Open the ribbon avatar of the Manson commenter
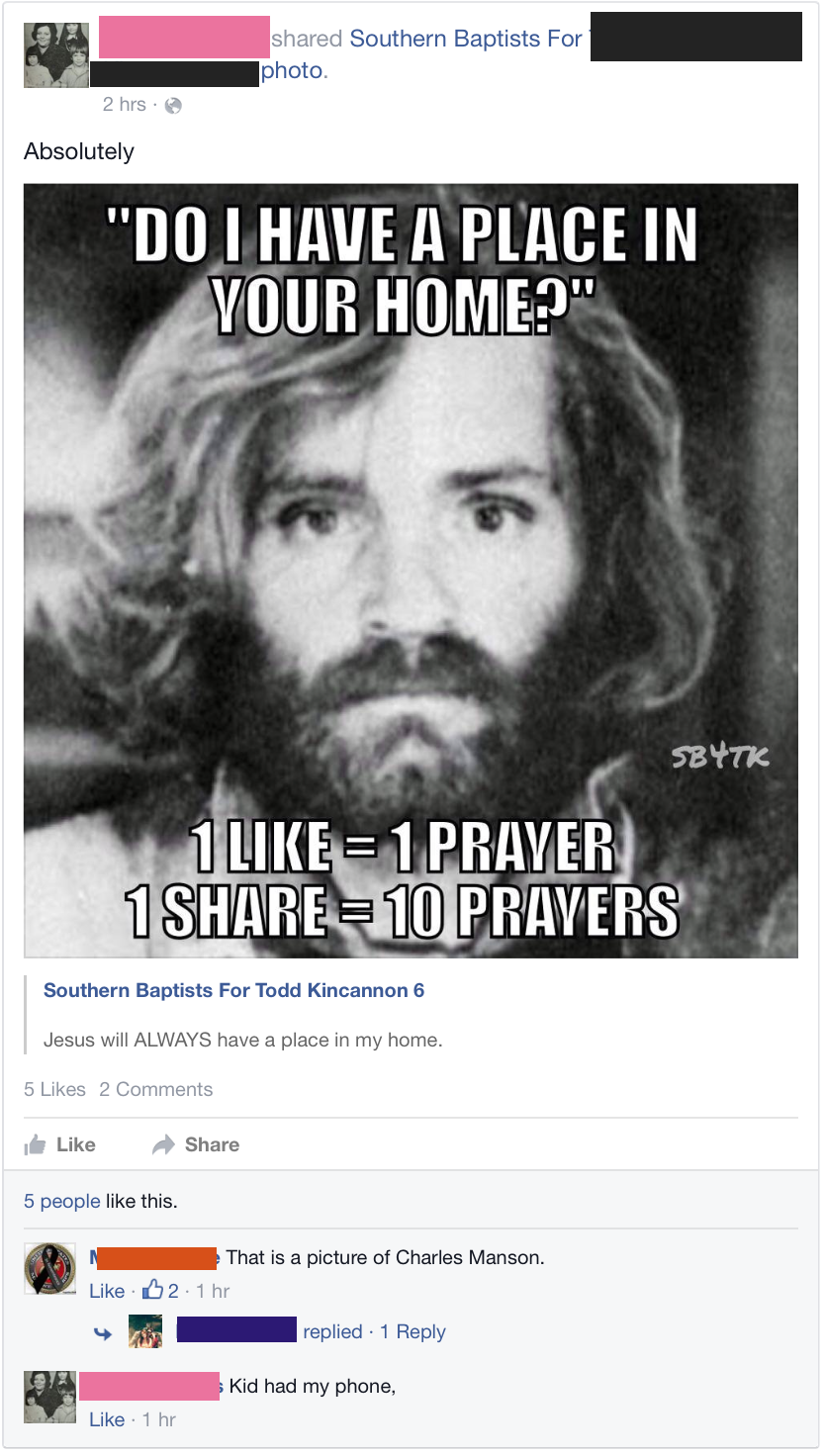825x1456 pixels. (49, 1268)
